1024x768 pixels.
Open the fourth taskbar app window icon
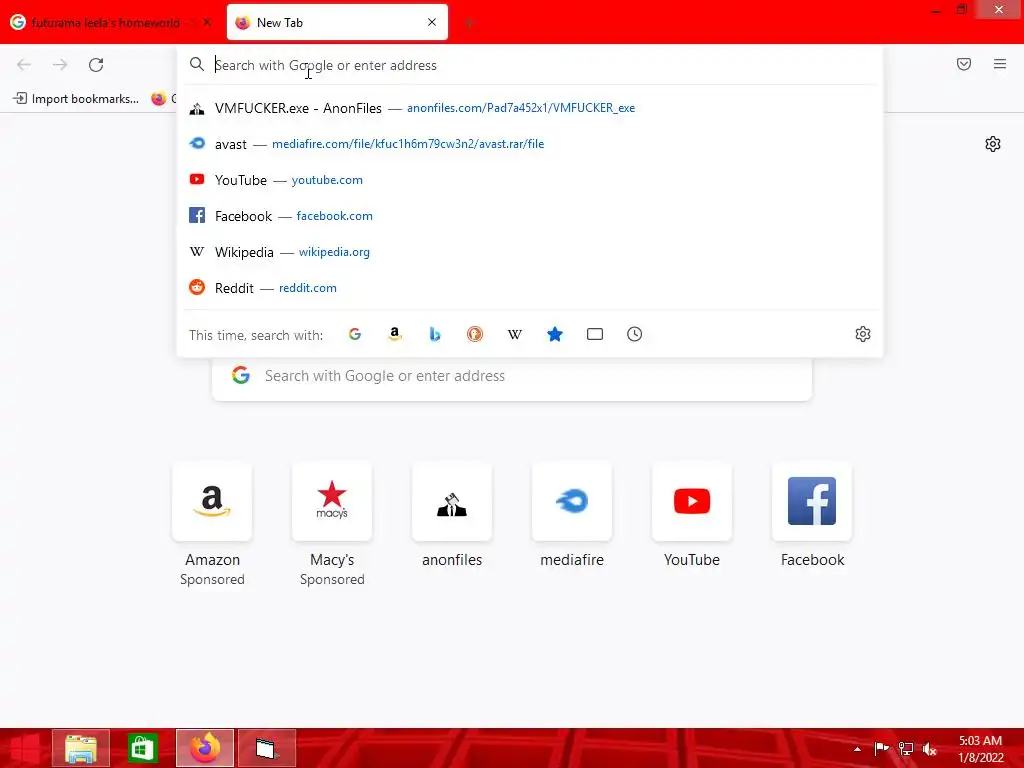tap(266, 748)
